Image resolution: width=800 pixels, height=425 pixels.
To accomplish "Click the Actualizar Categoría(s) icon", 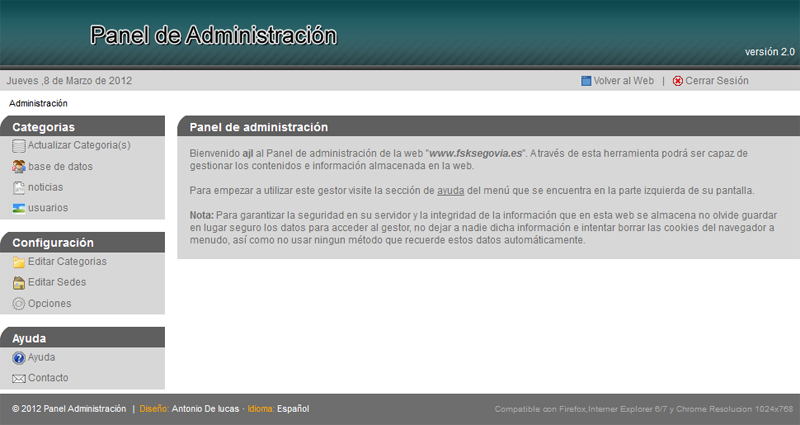I will (x=19, y=146).
